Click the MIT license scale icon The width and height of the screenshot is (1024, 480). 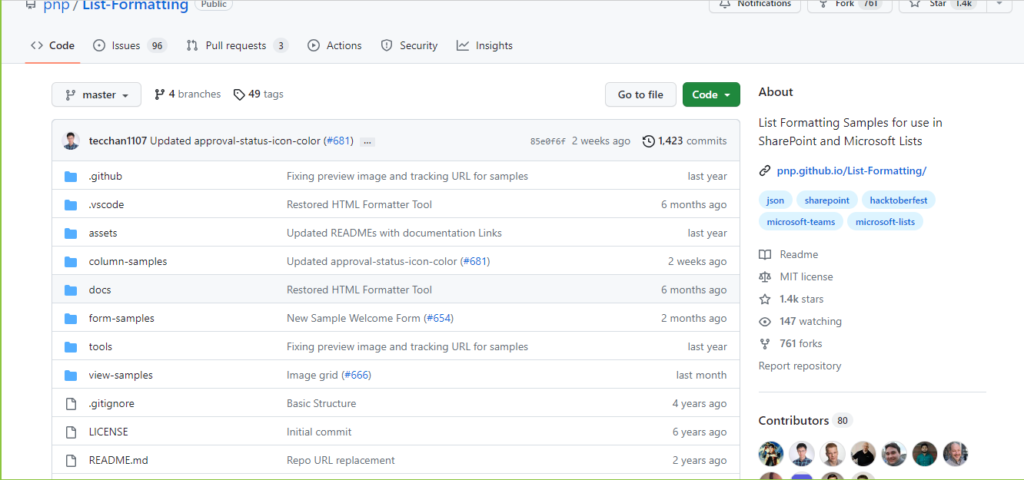[765, 277]
